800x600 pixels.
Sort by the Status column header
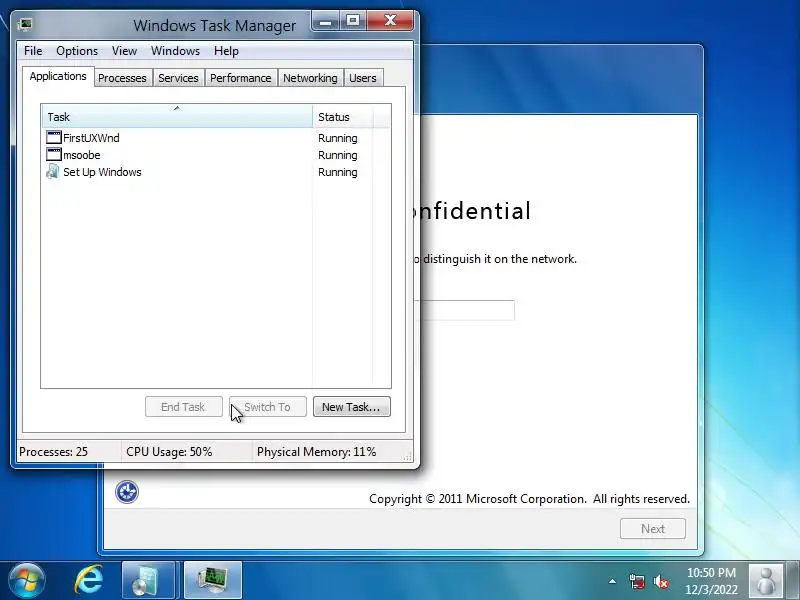[x=343, y=117]
